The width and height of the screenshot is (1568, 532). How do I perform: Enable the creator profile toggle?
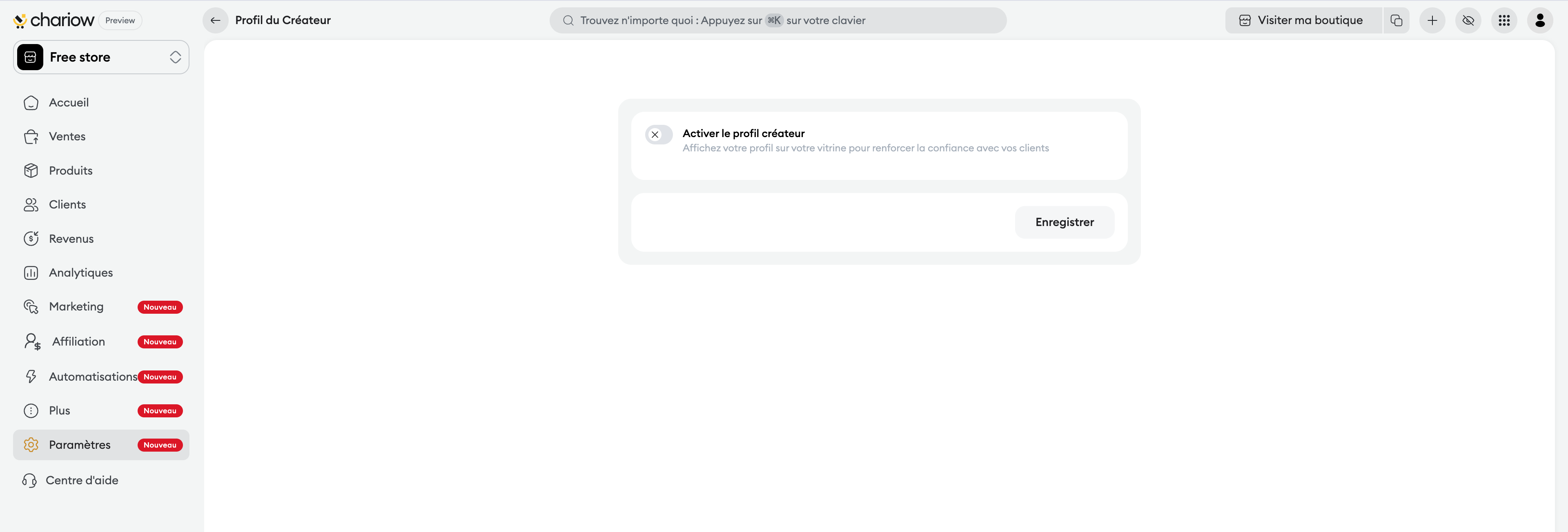[659, 134]
